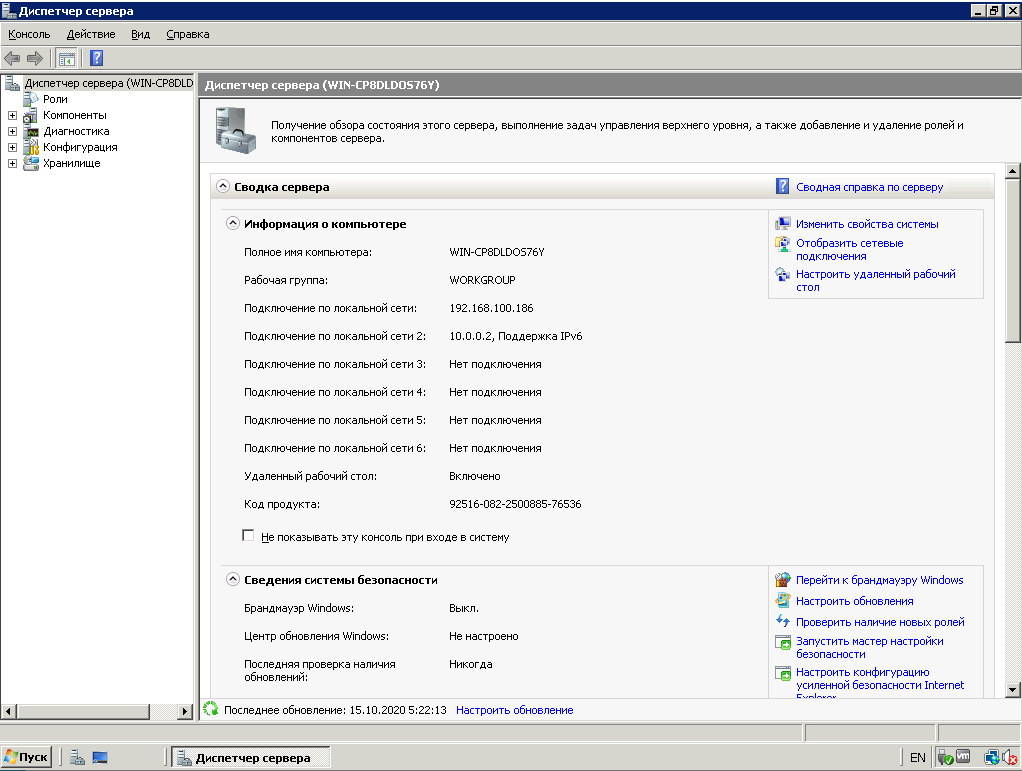This screenshot has height=771, width=1022.
Task: Click the server root node icon in tree
Action: (12, 83)
